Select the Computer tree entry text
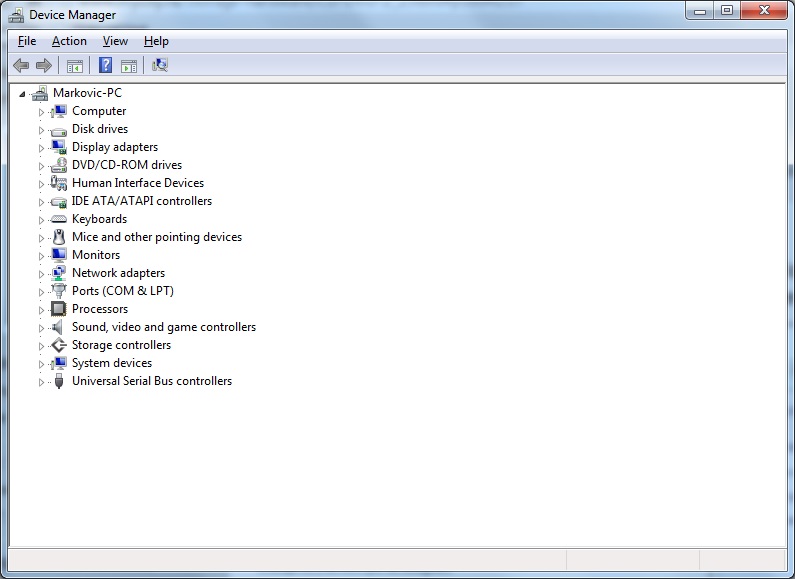The width and height of the screenshot is (795, 579). tap(99, 111)
